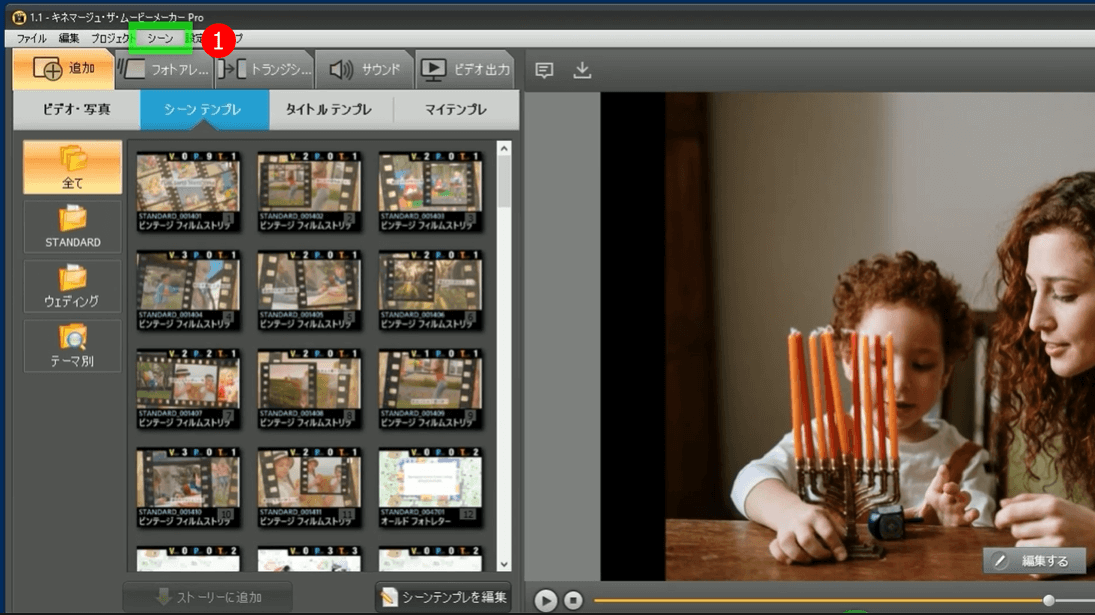Click the シーンテンプレを編集 button
Viewport: 1095px width, 615px height.
click(x=443, y=598)
